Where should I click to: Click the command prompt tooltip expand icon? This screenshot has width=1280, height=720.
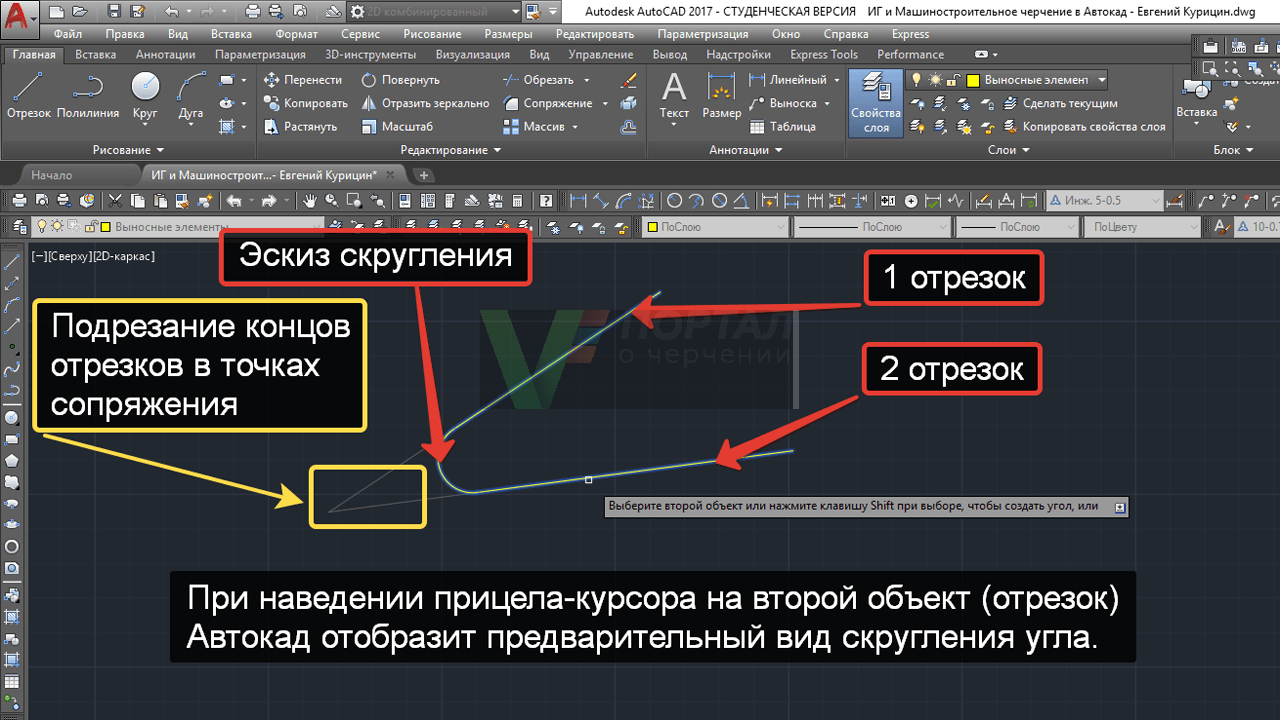[1120, 507]
